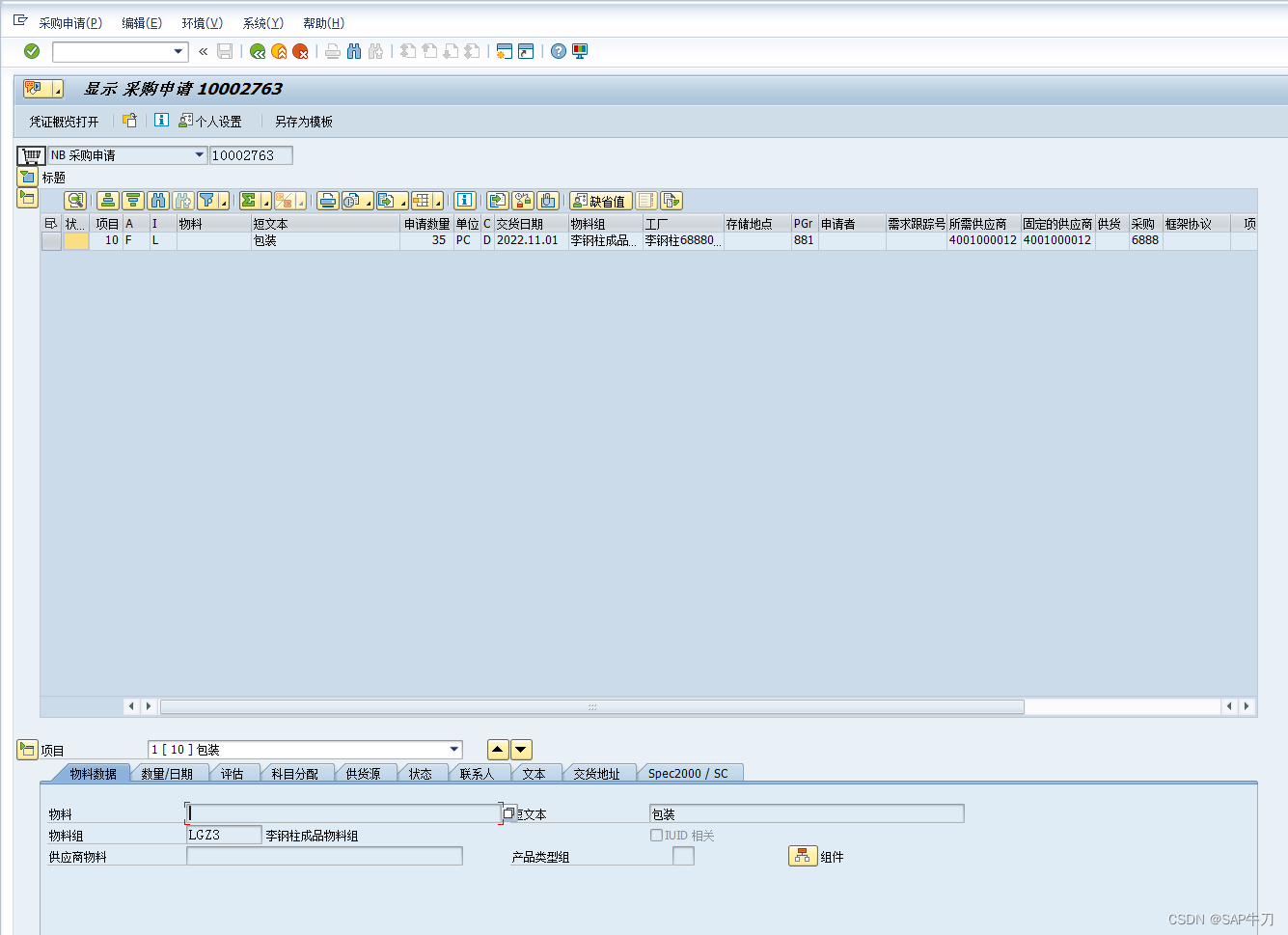This screenshot has width=1288, height=935.
Task: Open the filter icon's dropdown arrow
Action: [x=224, y=203]
